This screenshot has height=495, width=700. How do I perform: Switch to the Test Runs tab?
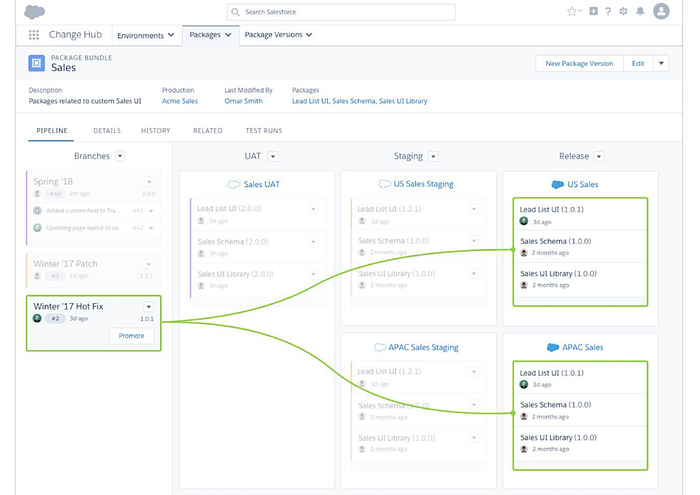point(264,131)
